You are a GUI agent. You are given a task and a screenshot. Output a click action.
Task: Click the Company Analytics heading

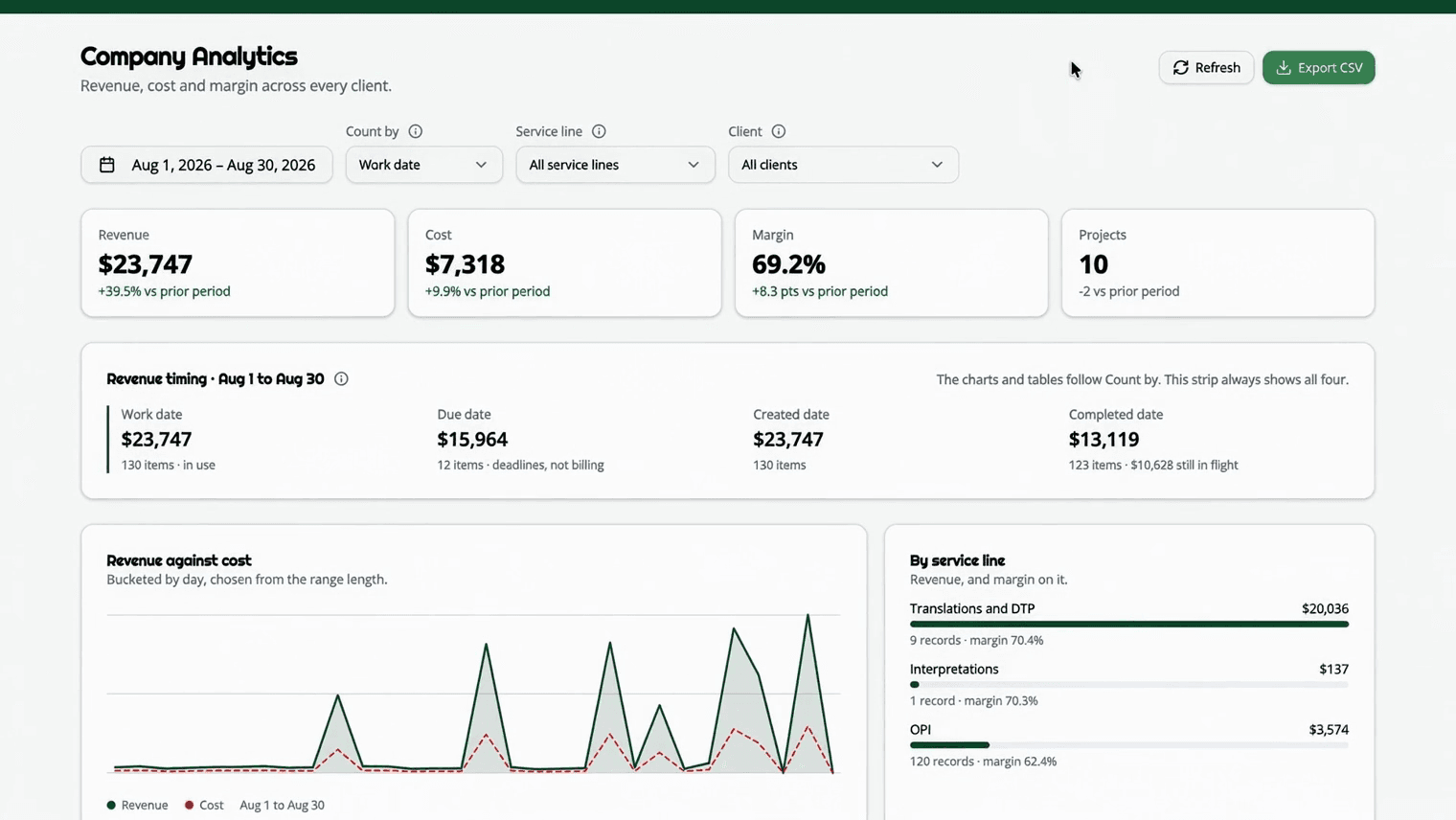(x=189, y=57)
